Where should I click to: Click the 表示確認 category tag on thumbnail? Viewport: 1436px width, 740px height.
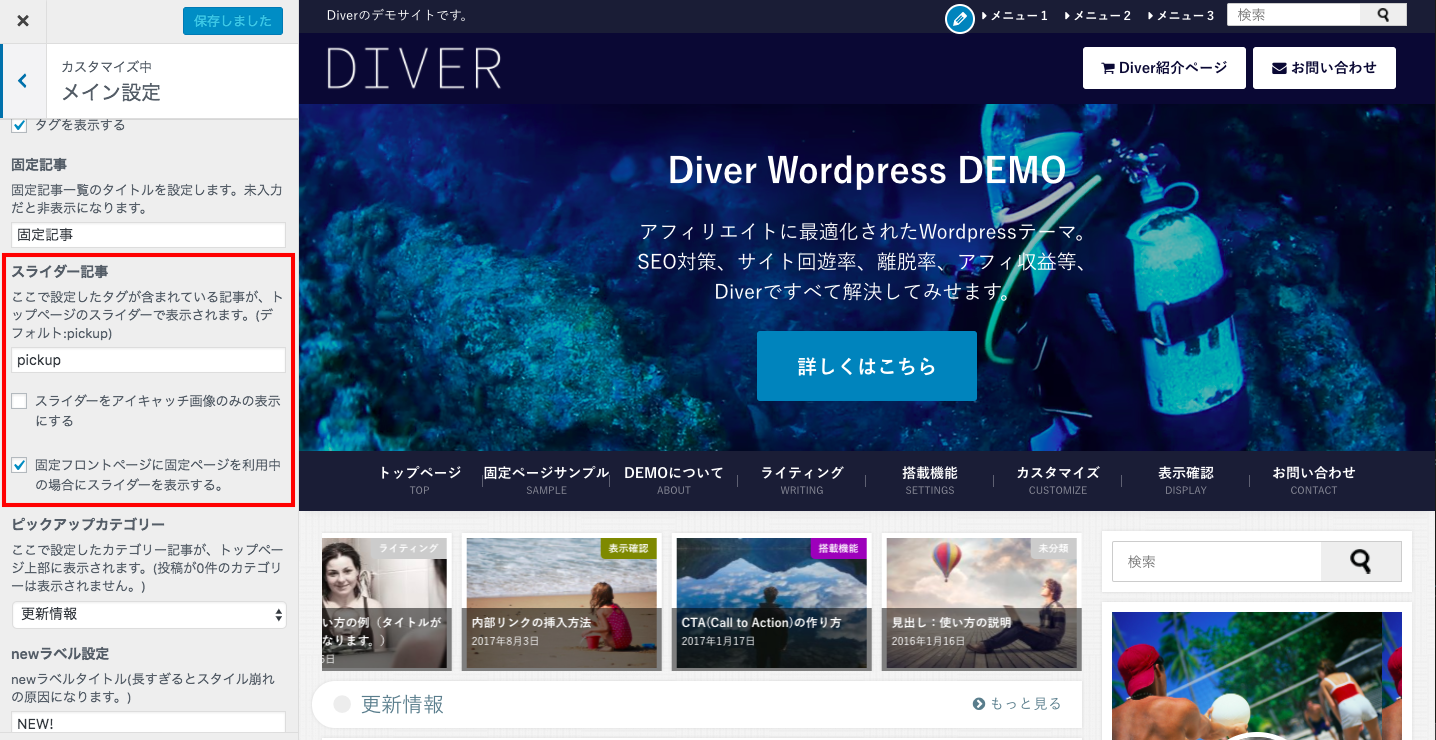point(629,548)
